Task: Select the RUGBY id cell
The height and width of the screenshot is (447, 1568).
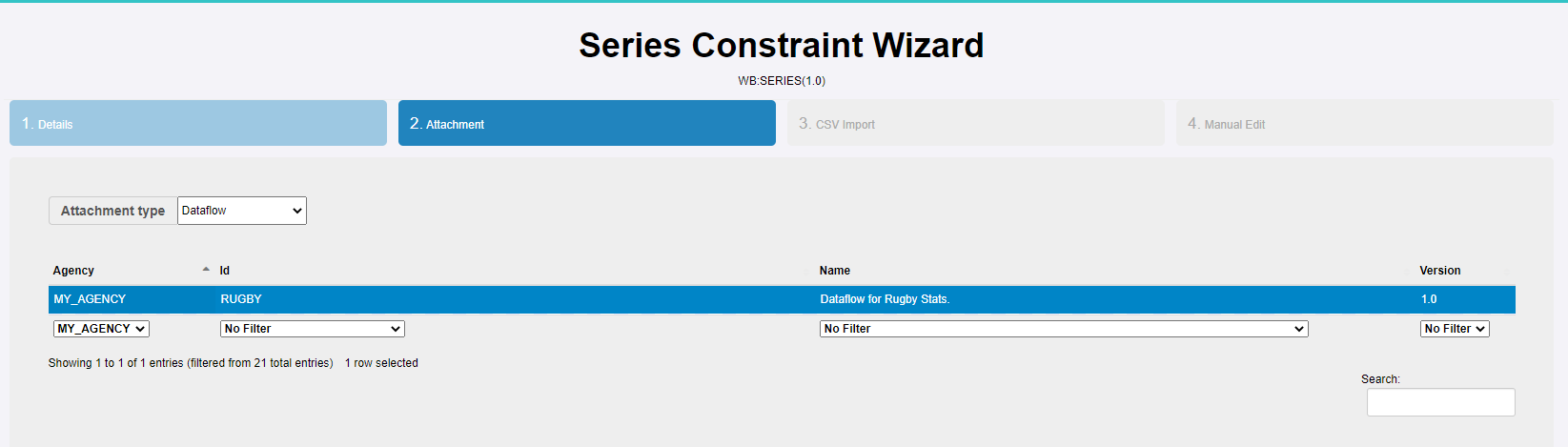Action: pyautogui.click(x=241, y=299)
